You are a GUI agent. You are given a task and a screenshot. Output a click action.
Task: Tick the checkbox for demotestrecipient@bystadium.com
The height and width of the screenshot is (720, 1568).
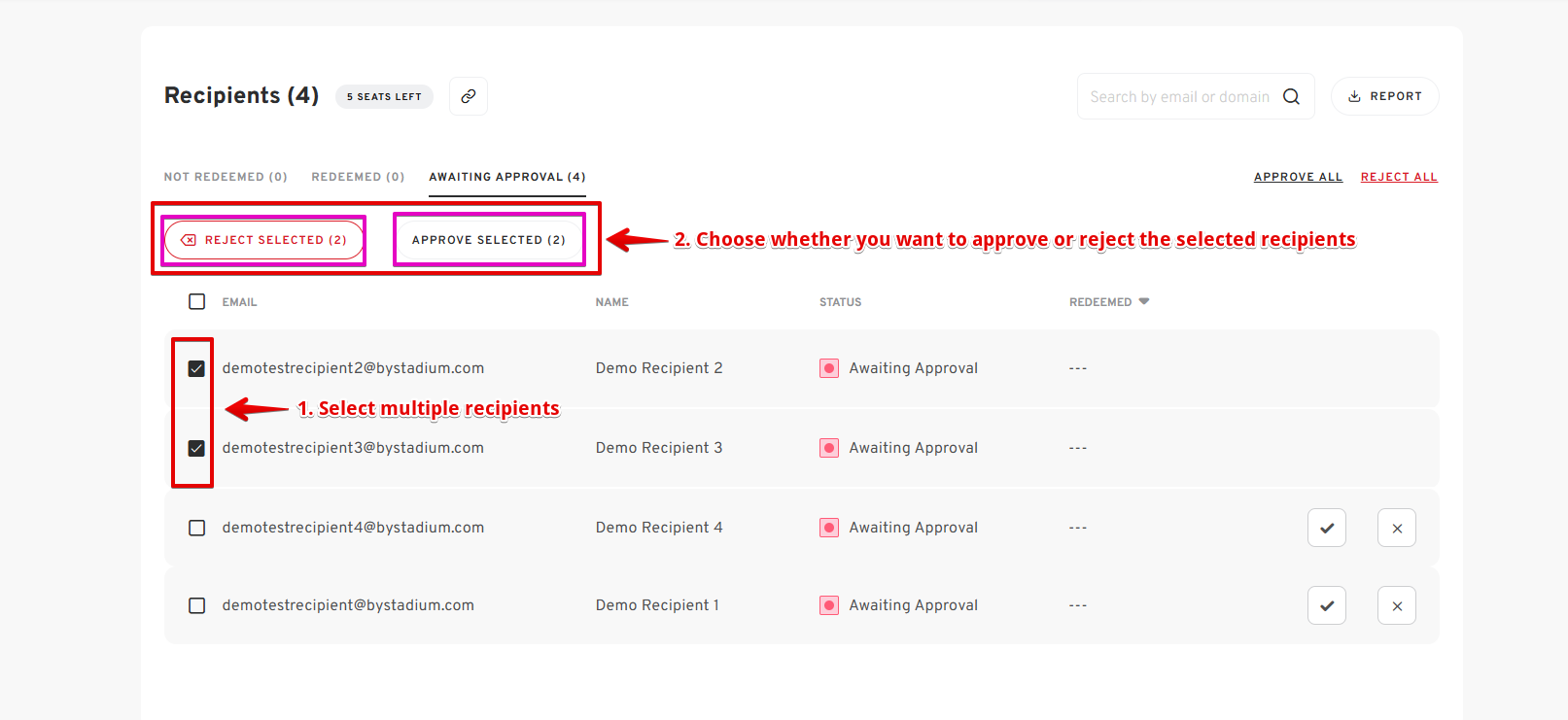[196, 605]
